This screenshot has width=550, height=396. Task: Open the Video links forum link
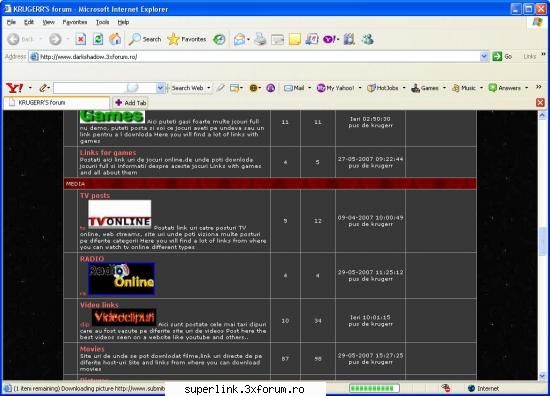(x=99, y=305)
